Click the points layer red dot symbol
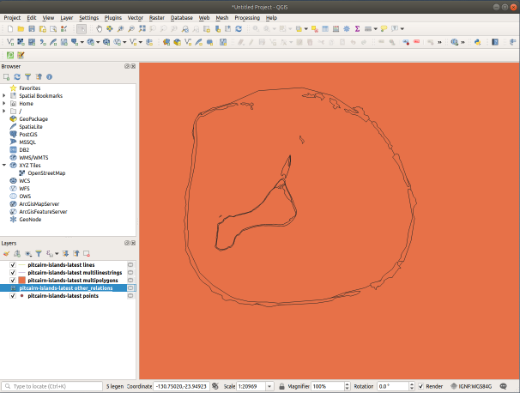Image resolution: width=520 pixels, height=393 pixels. point(22,296)
